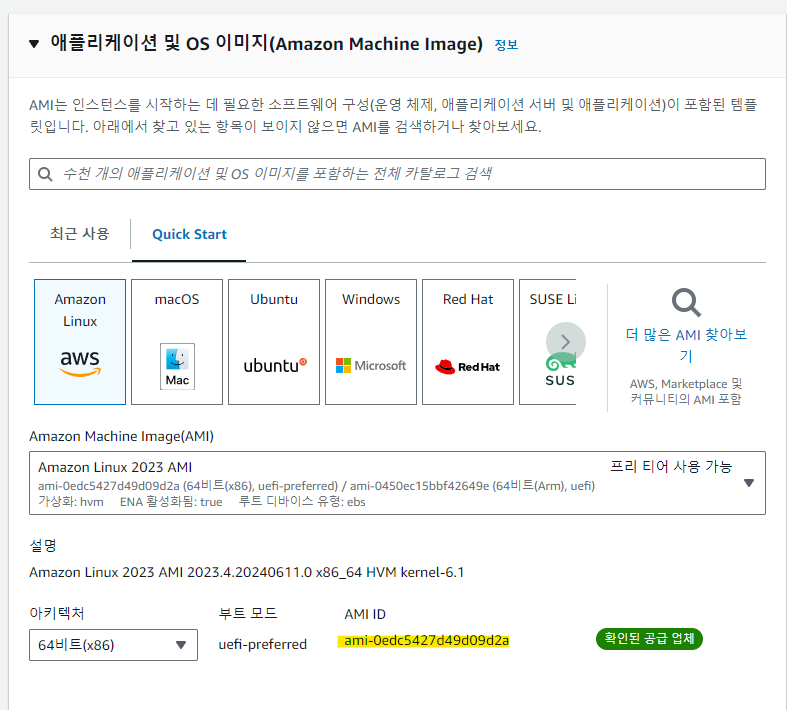The width and height of the screenshot is (787, 710).
Task: Click the 부트 모드 field label
Action: tap(248, 614)
